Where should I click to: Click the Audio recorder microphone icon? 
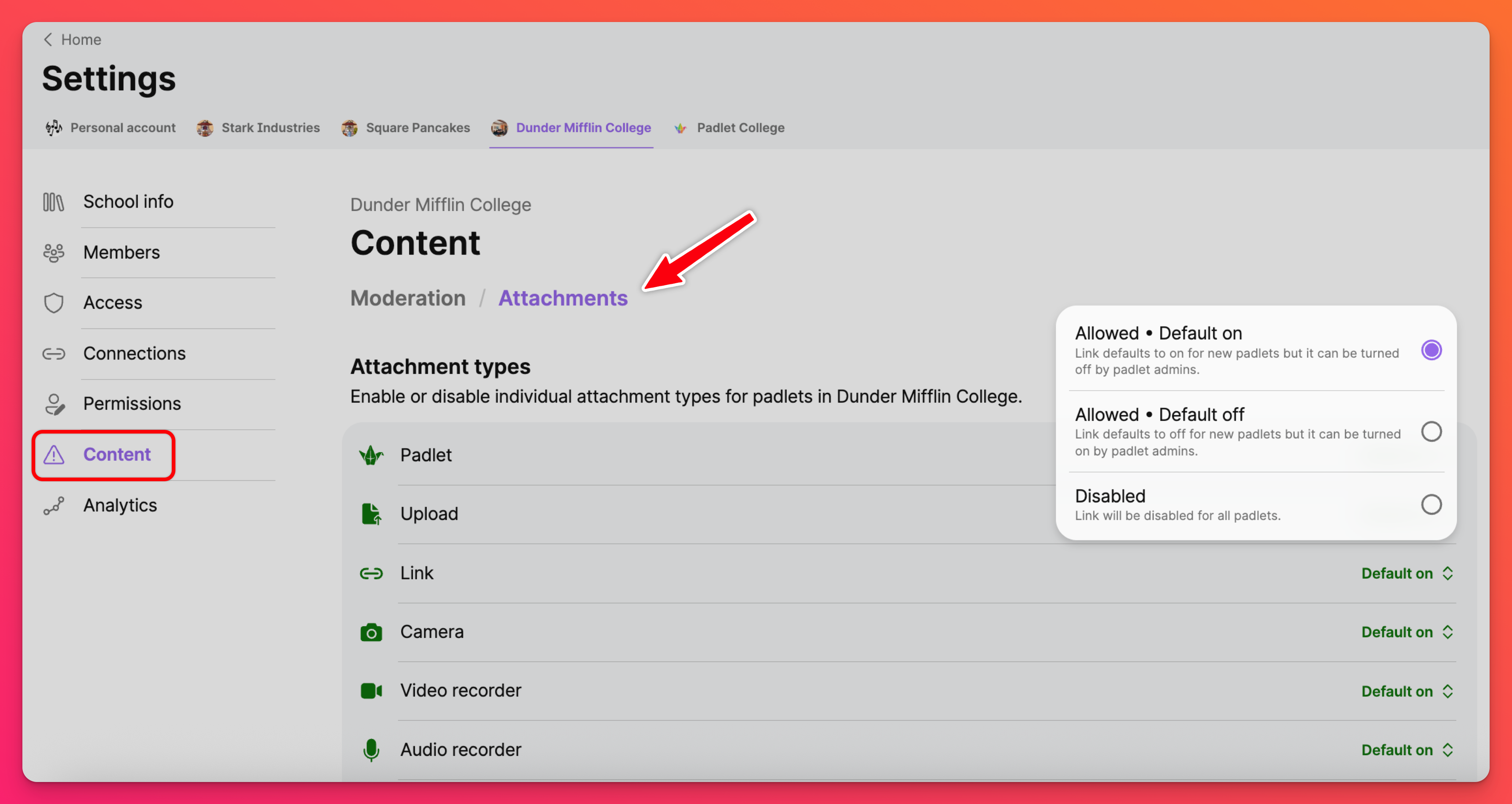(x=371, y=749)
